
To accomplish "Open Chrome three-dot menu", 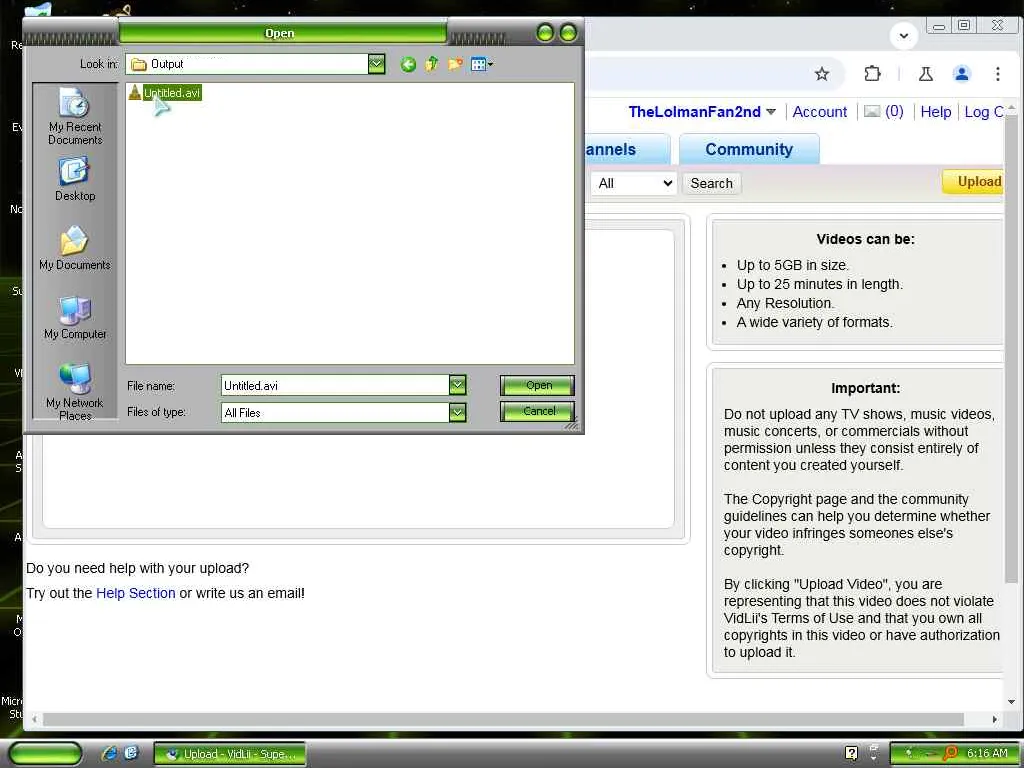I will click(997, 74).
